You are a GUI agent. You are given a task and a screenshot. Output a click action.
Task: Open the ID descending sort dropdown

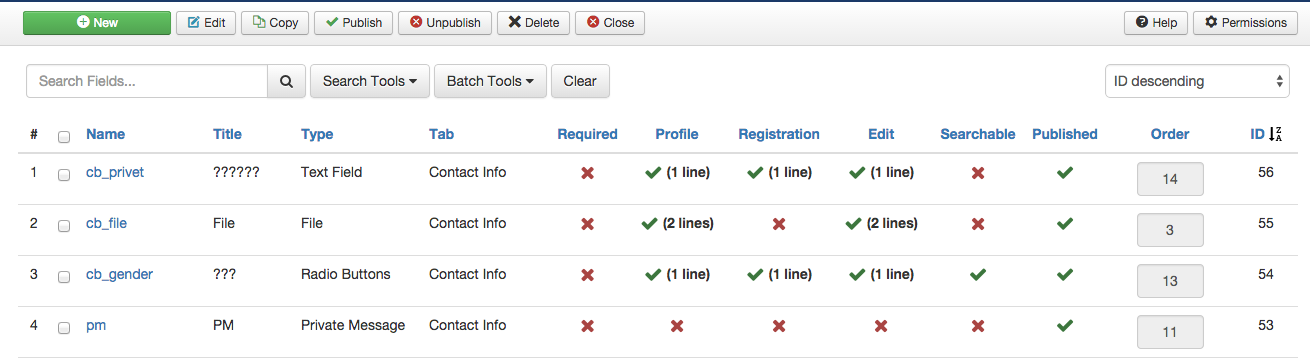[x=1197, y=81]
